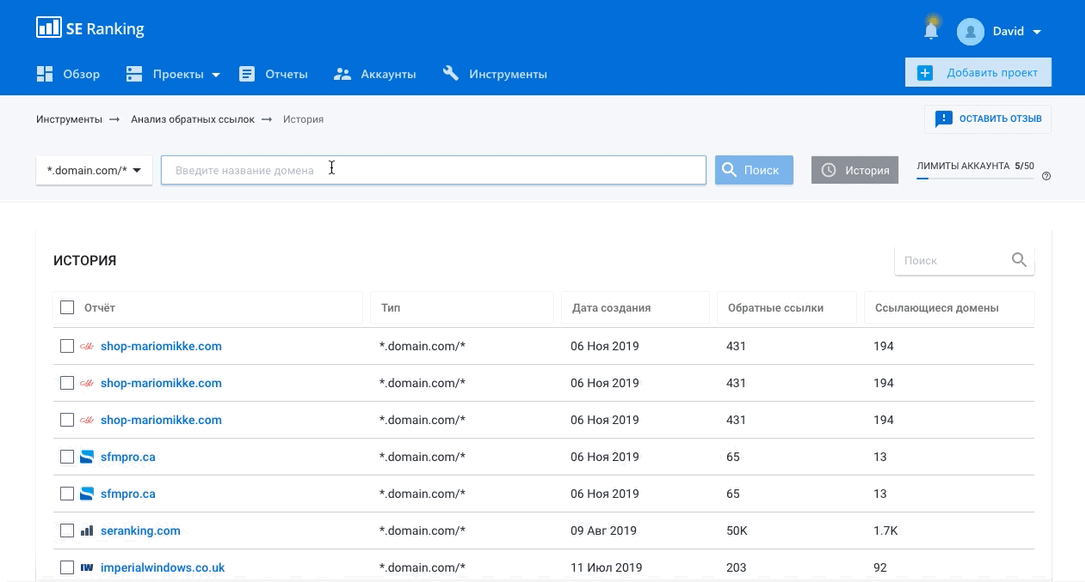The width and height of the screenshot is (1085, 582).
Task: Click the domain name input field
Action: (433, 170)
